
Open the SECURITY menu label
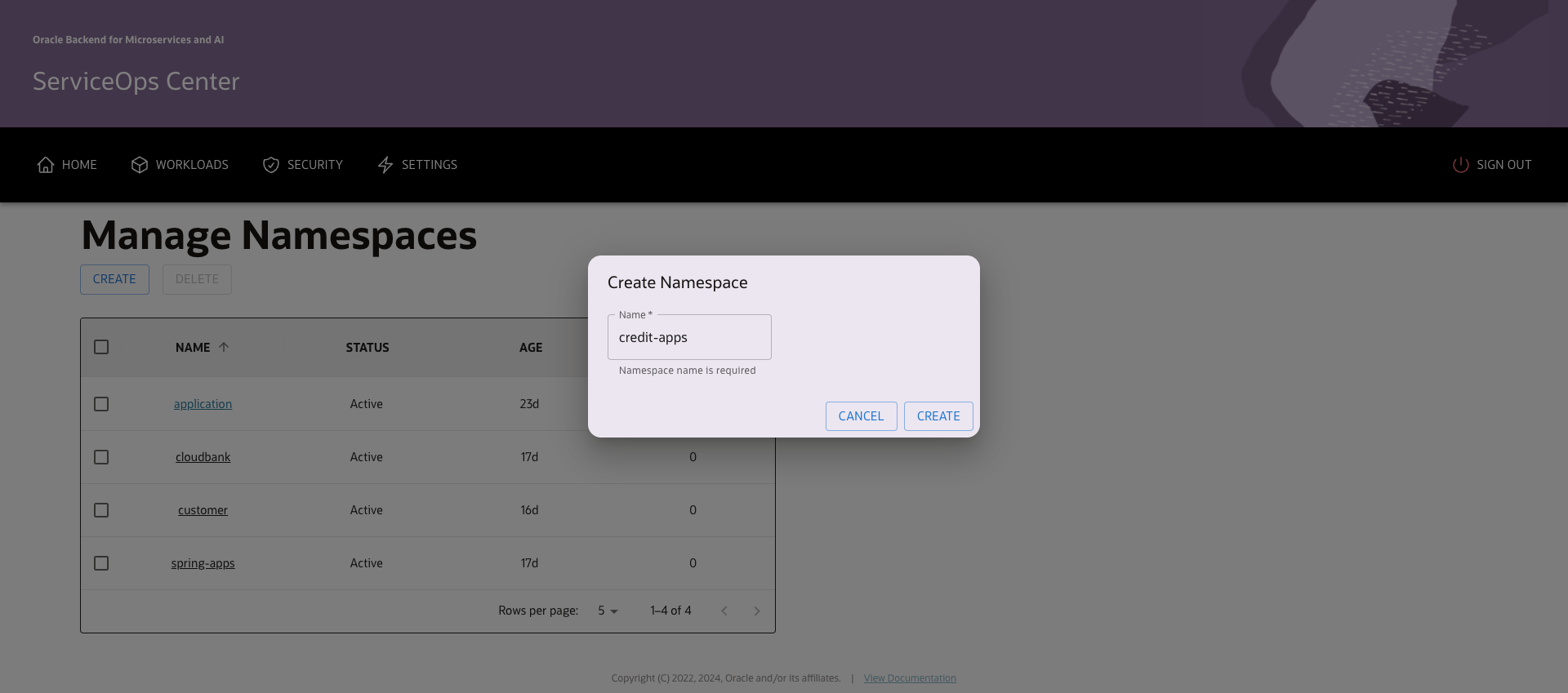(x=314, y=165)
